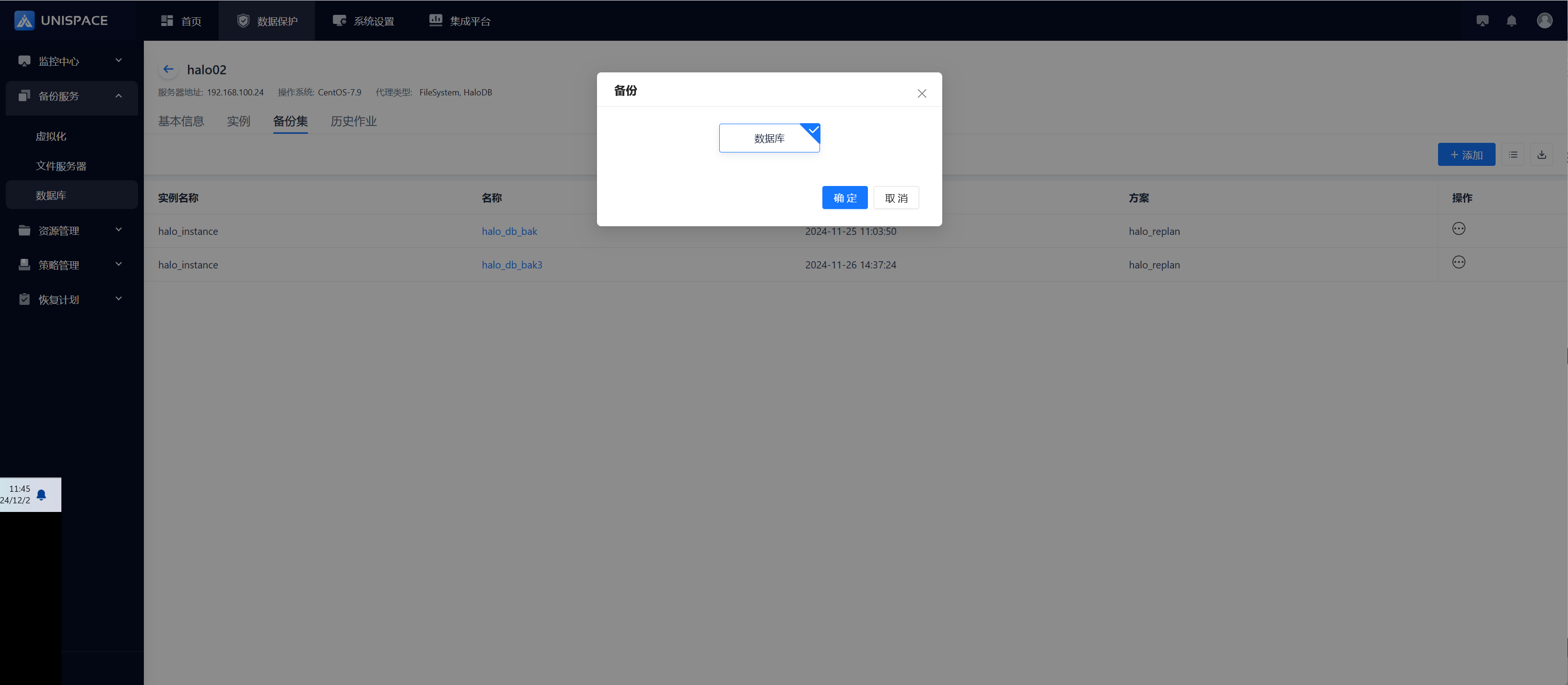Screen dimensions: 1568x685
Task: Click the download icon in toolbar
Action: 1542,154
